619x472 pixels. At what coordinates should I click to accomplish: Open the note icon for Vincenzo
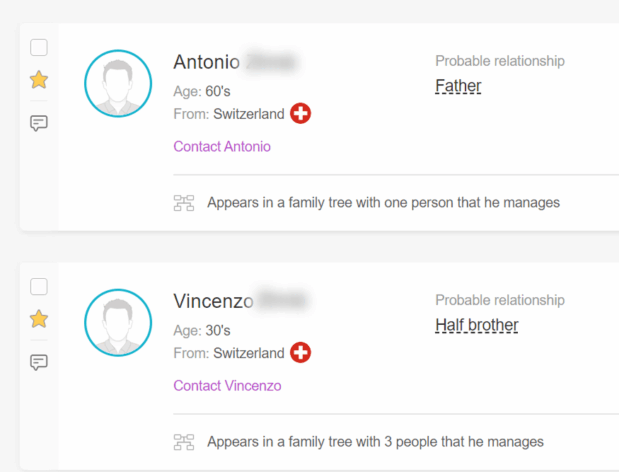(39, 362)
